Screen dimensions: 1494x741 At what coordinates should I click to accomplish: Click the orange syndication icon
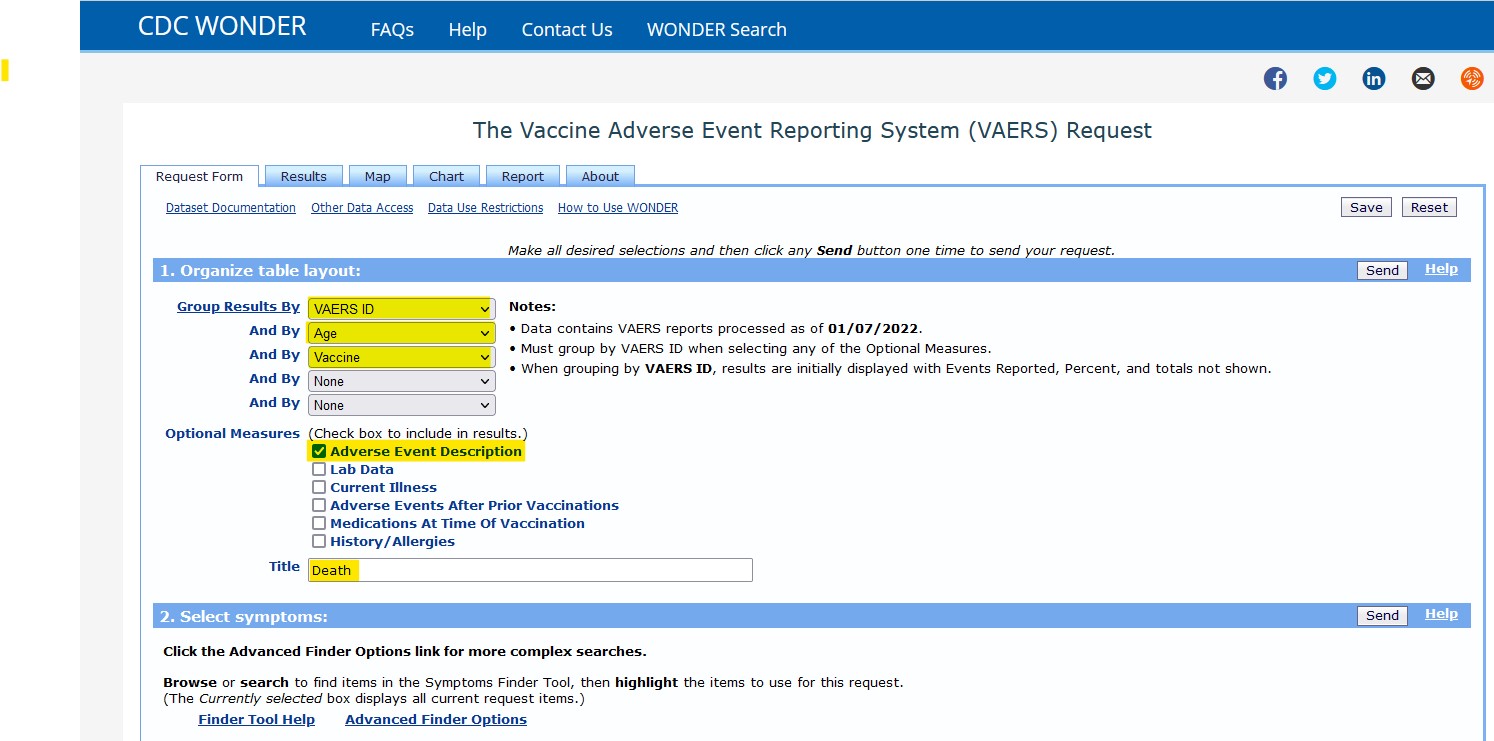pyautogui.click(x=1472, y=78)
